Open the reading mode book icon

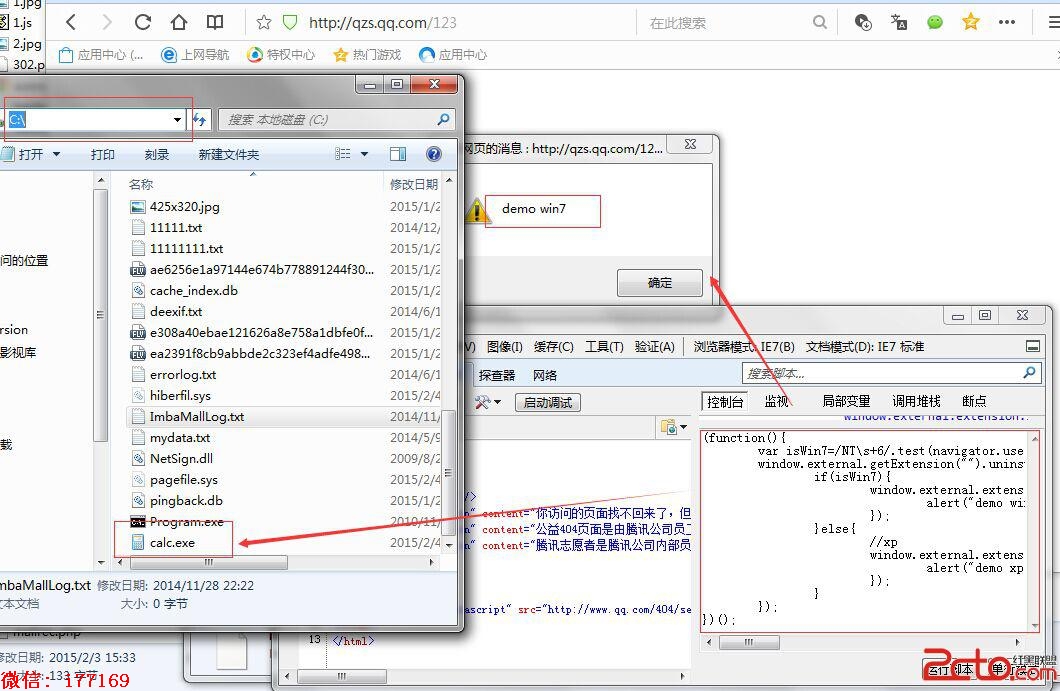pyautogui.click(x=215, y=22)
